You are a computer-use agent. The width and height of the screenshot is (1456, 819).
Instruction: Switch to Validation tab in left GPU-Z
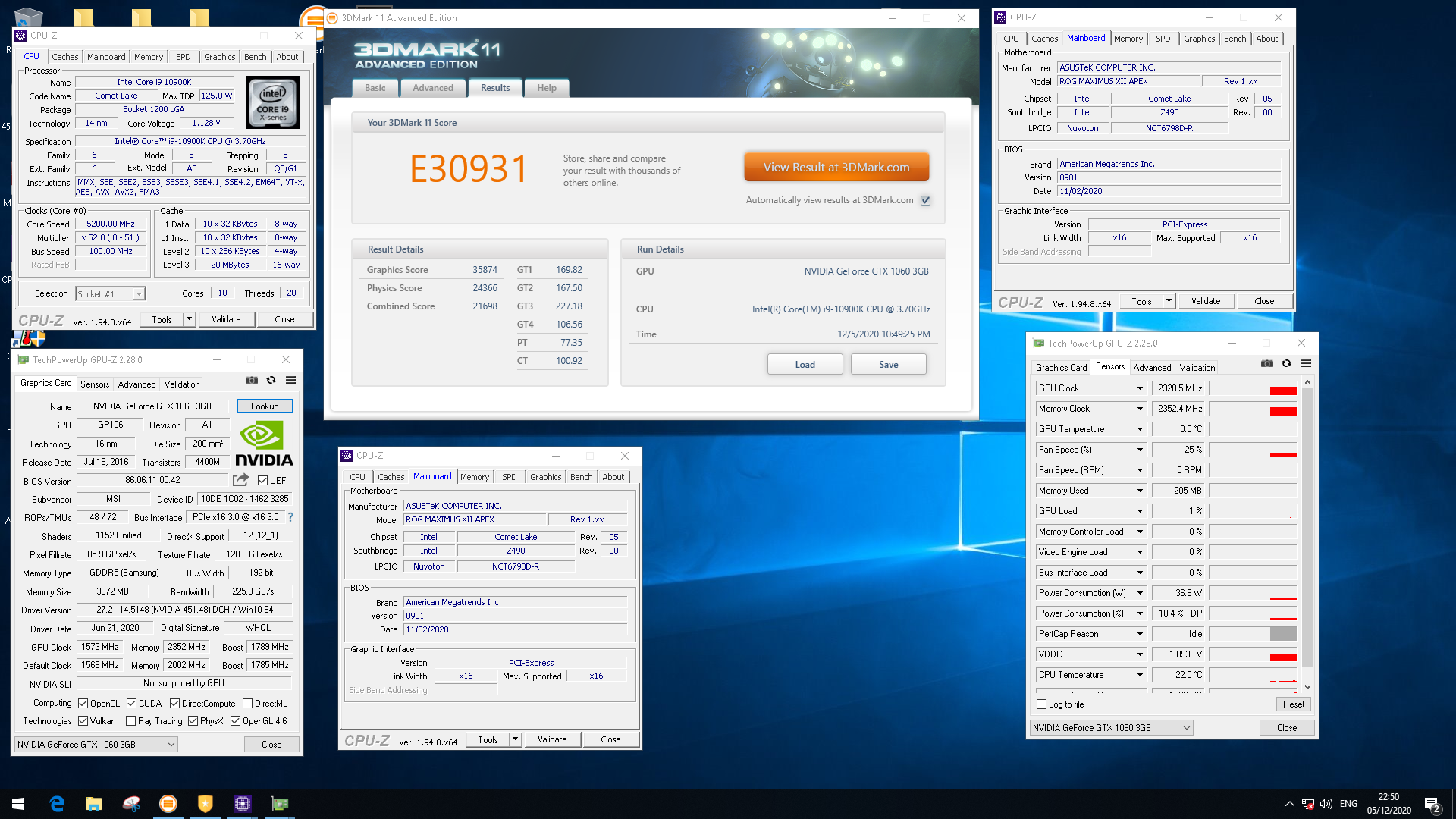(182, 384)
